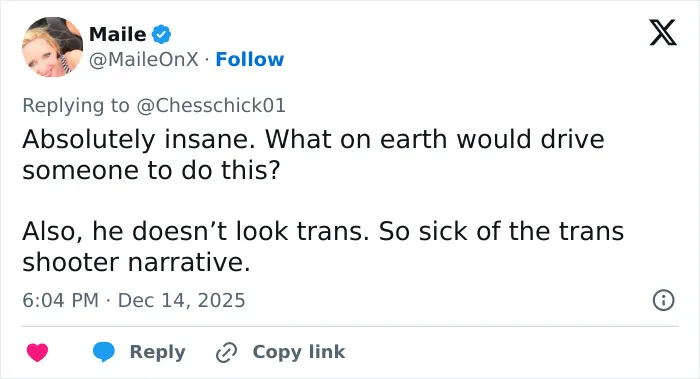The width and height of the screenshot is (700, 379).
Task: Click the Copy link text
Action: pyautogui.click(x=299, y=352)
